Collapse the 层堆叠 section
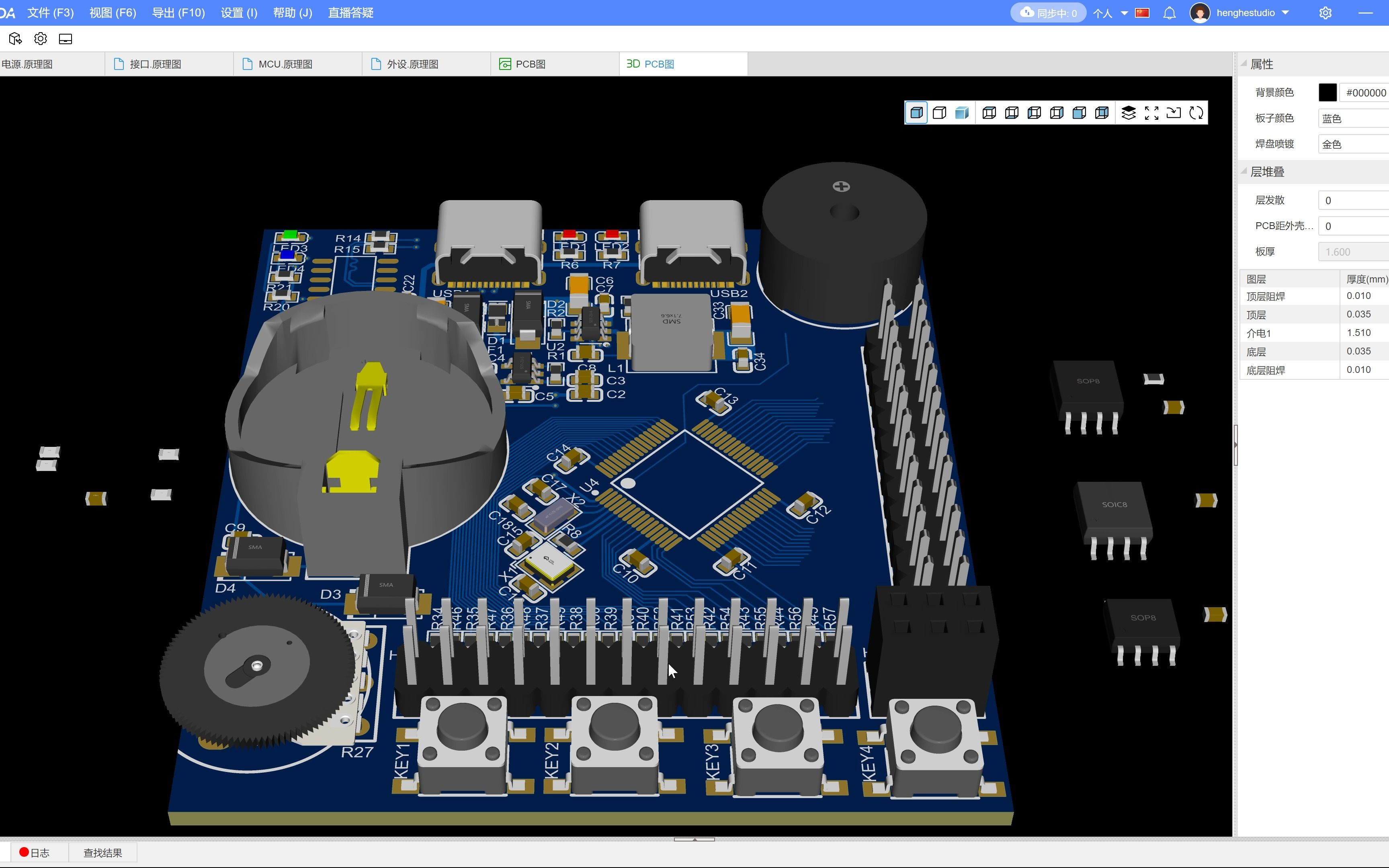 (1244, 172)
